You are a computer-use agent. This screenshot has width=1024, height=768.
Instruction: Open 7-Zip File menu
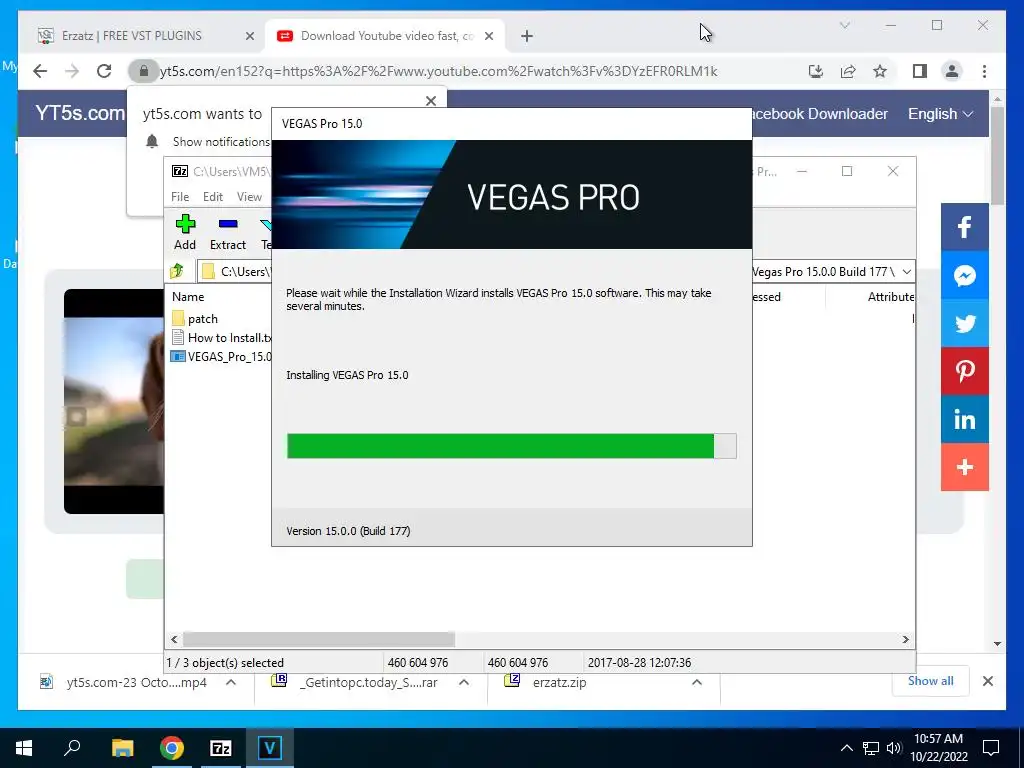[180, 197]
